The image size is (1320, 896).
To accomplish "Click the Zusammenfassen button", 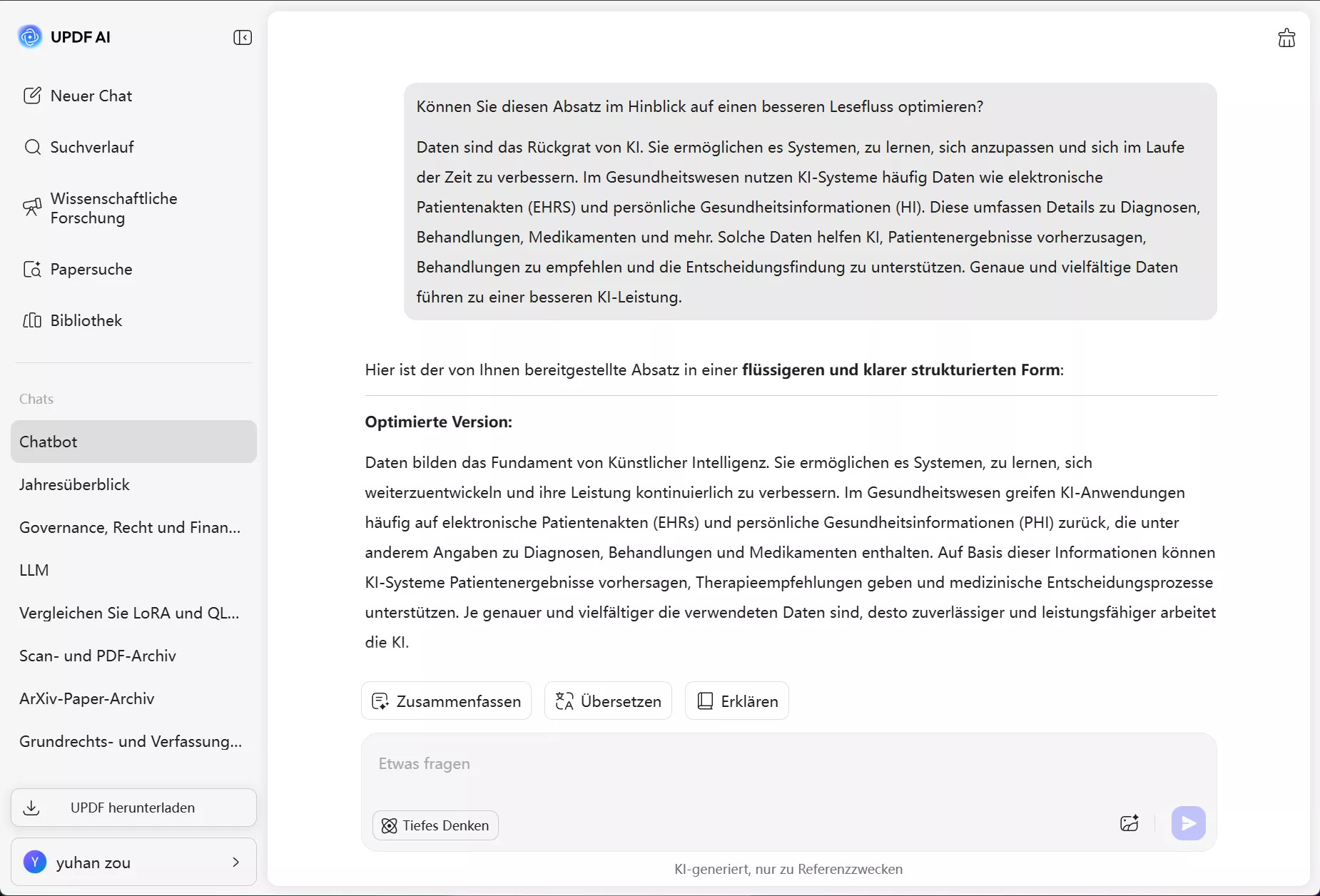I will 446,701.
